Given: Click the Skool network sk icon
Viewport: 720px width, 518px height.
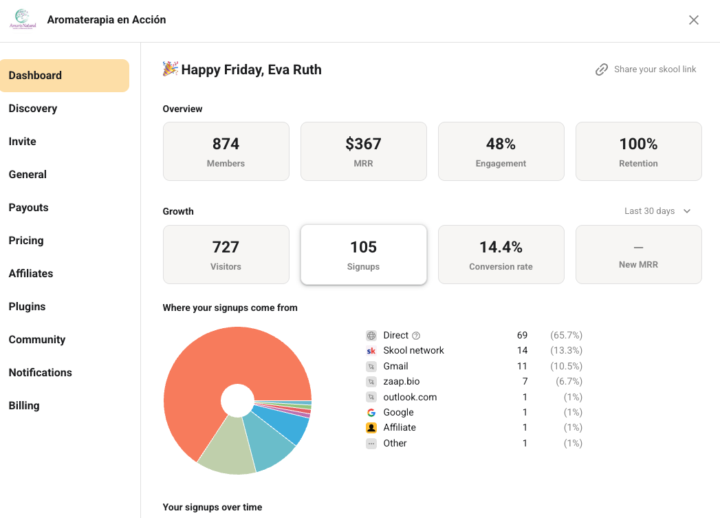Looking at the screenshot, I should (x=371, y=351).
